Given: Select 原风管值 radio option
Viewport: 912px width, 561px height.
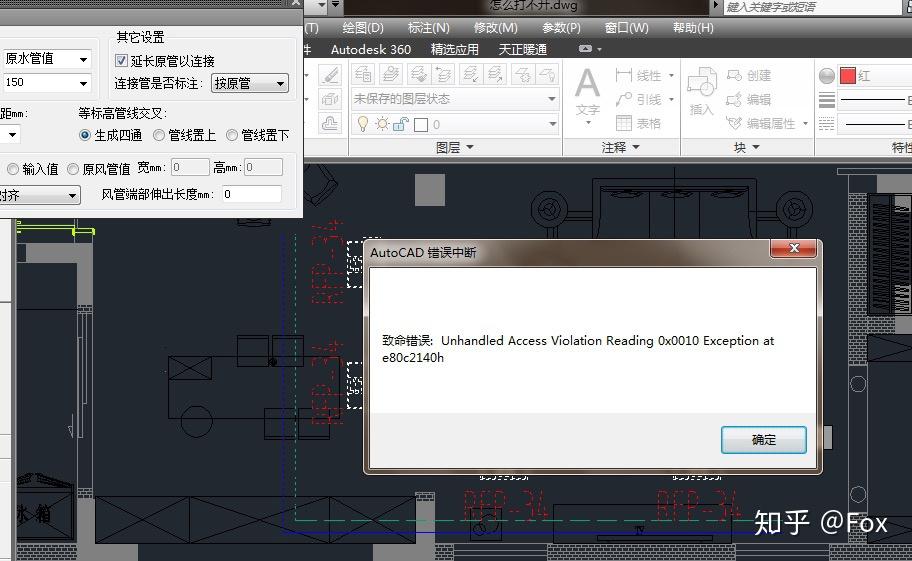Looking at the screenshot, I should tap(73, 169).
